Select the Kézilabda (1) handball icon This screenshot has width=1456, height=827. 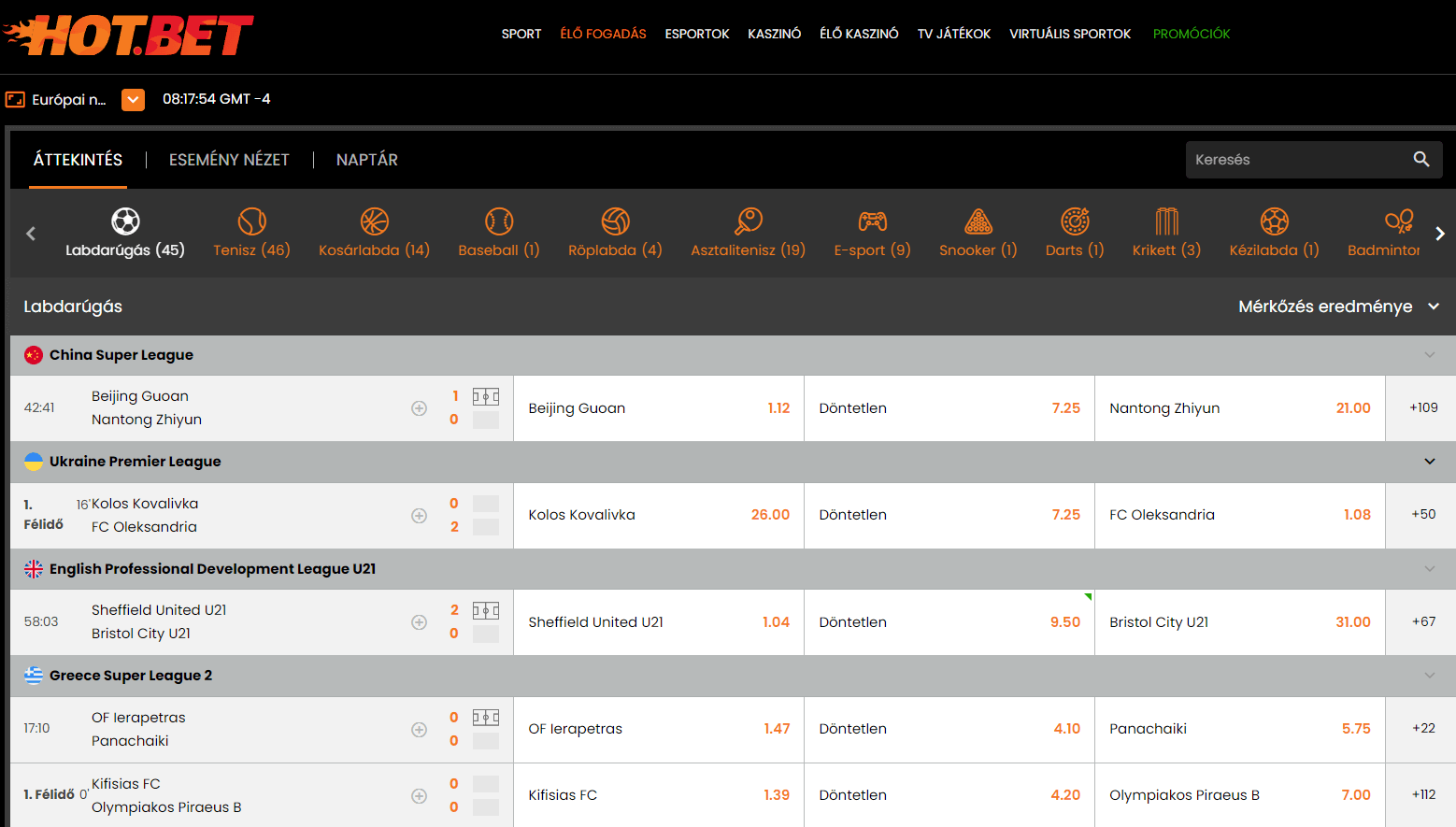pyautogui.click(x=1274, y=221)
